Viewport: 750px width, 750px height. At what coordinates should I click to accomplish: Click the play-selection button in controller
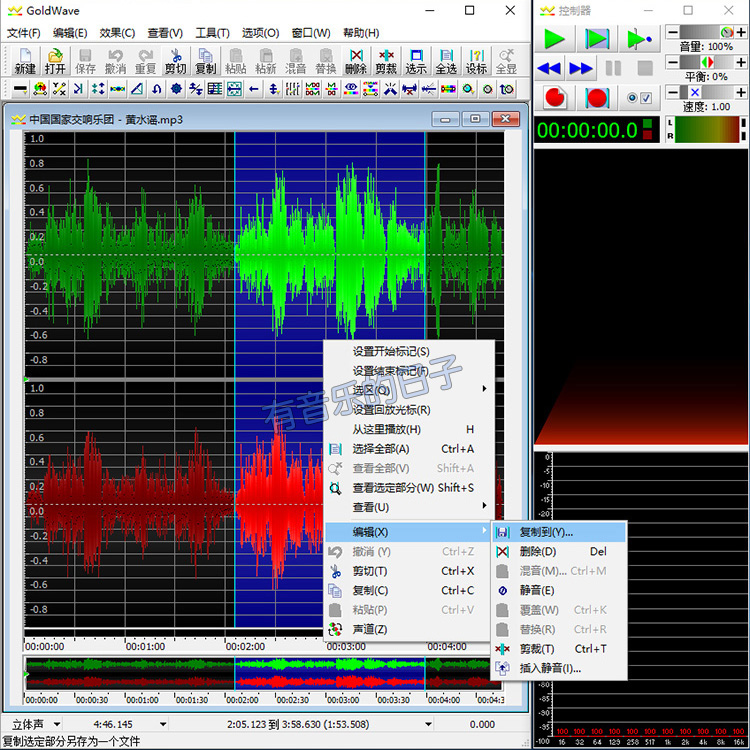click(x=597, y=39)
